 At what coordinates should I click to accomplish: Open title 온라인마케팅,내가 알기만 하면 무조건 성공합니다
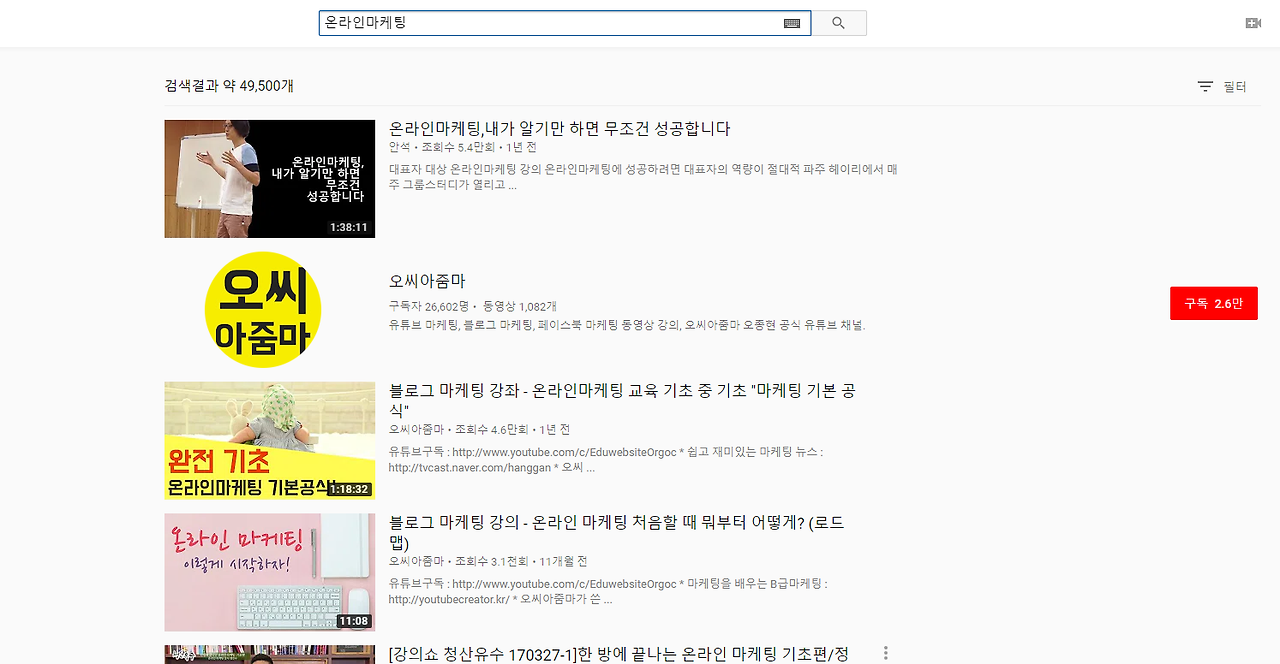[560, 128]
